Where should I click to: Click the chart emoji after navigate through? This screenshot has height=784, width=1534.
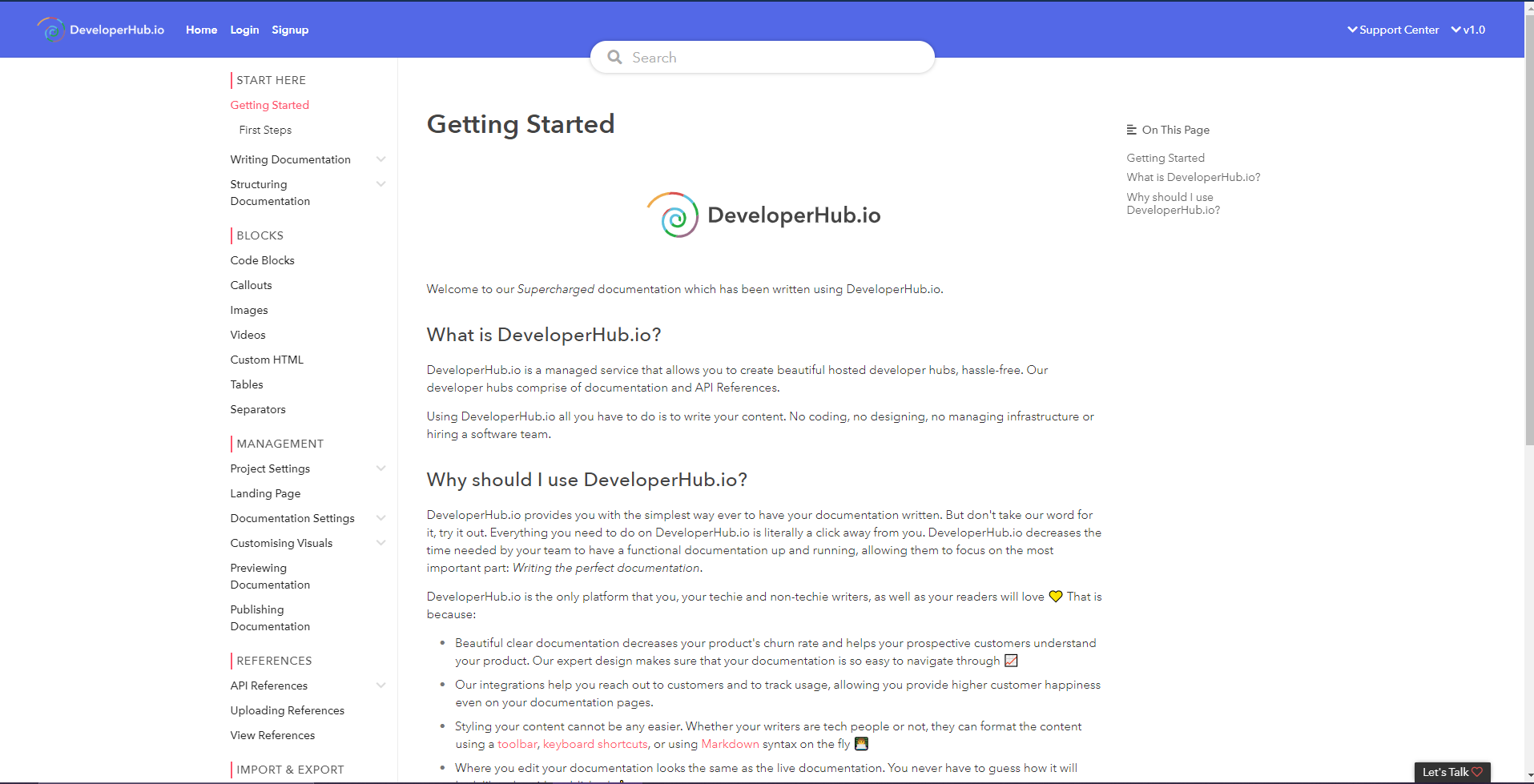tap(1011, 661)
